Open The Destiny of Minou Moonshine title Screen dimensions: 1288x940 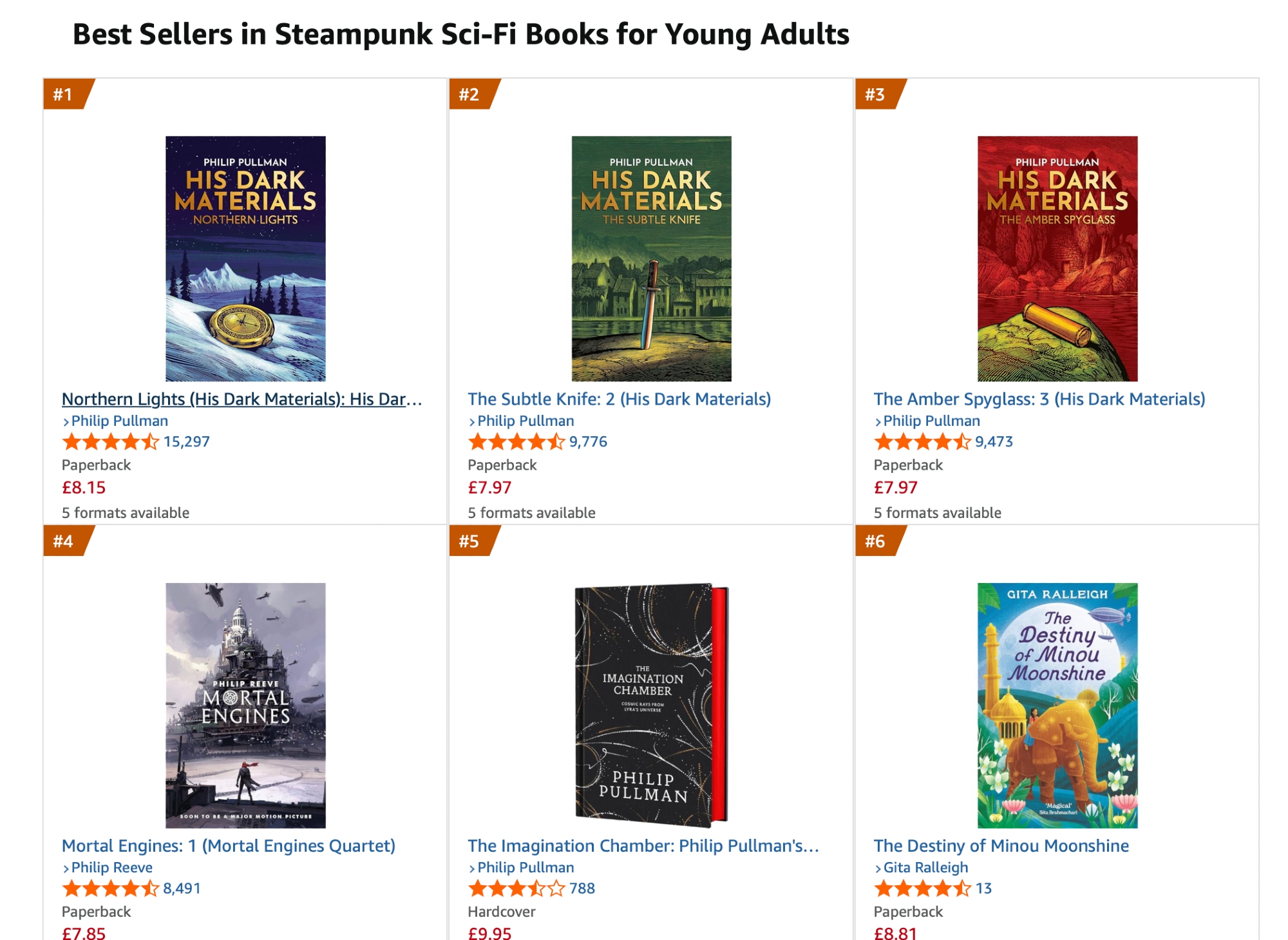click(1001, 846)
